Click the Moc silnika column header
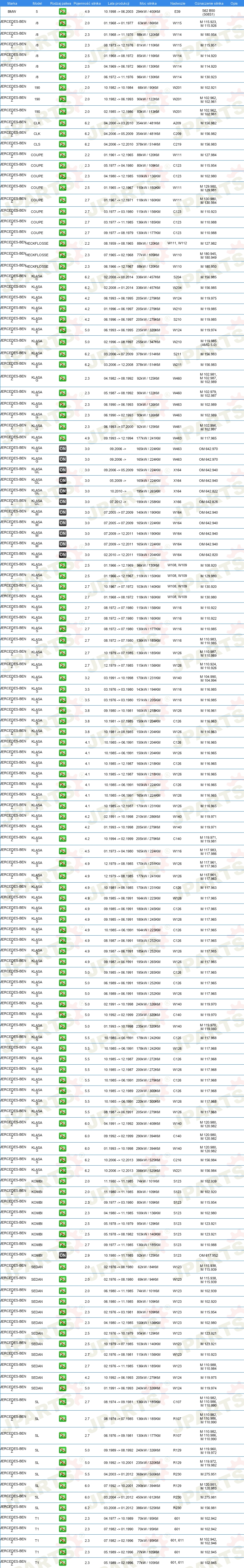The width and height of the screenshot is (244, 1568). click(x=148, y=3)
